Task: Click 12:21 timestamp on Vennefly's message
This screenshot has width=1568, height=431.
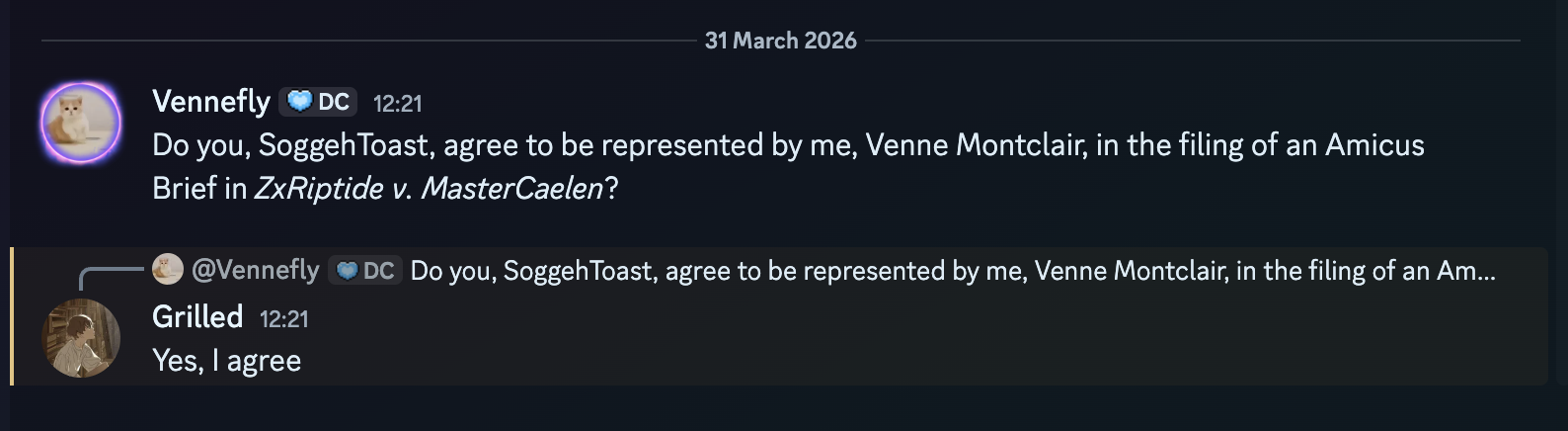Action: [x=397, y=104]
